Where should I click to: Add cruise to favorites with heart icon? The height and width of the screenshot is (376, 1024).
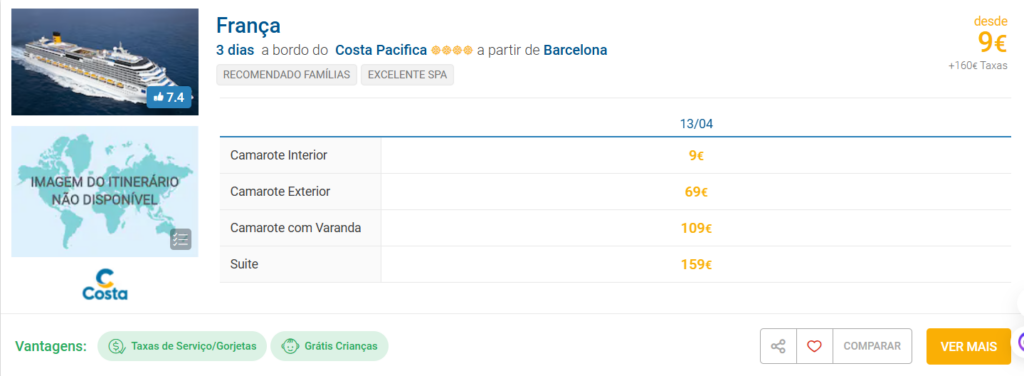coord(814,346)
